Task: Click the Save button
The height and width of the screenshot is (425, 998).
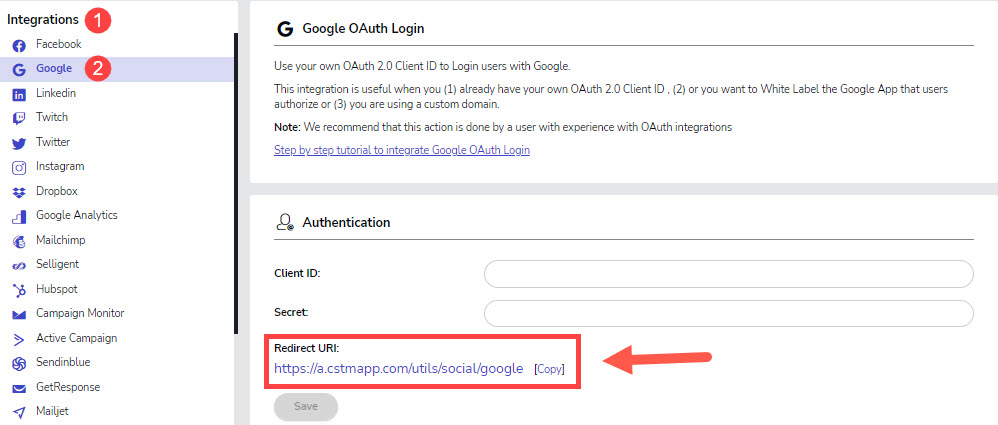Action: click(x=306, y=406)
